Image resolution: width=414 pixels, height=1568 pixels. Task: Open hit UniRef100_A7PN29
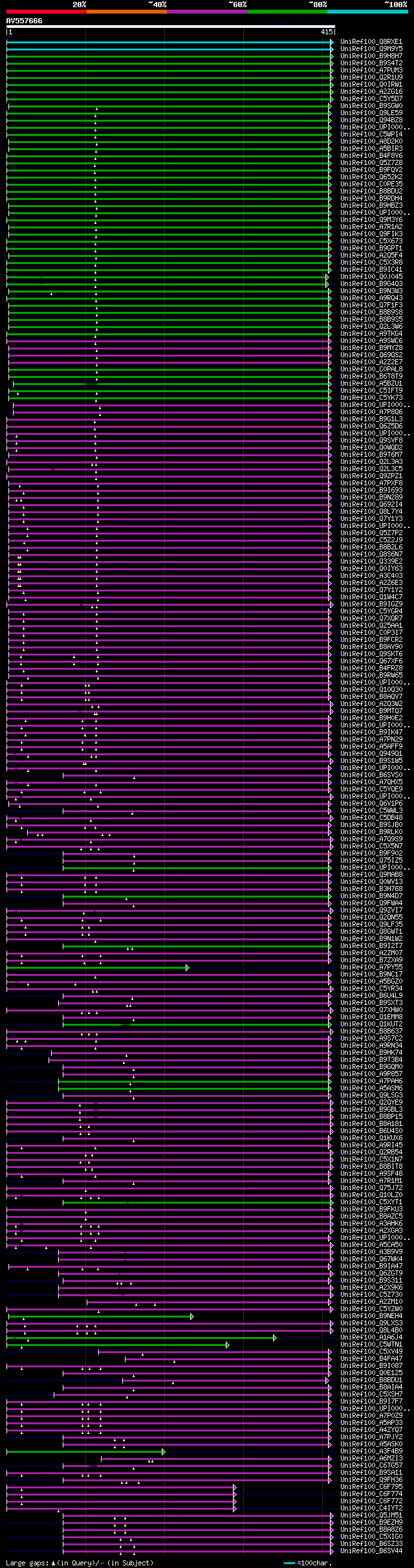371,739
